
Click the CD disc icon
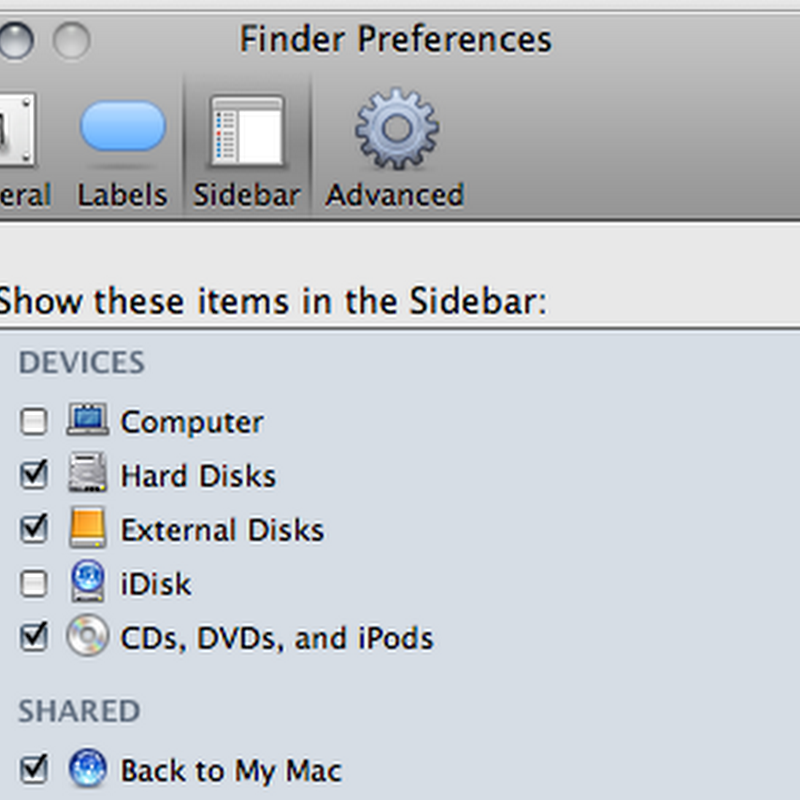coord(87,637)
